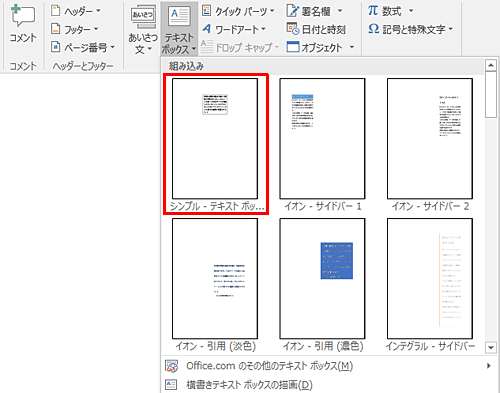The image size is (500, 393).
Task: Click the Office.com text box globe icon
Action: 172,366
